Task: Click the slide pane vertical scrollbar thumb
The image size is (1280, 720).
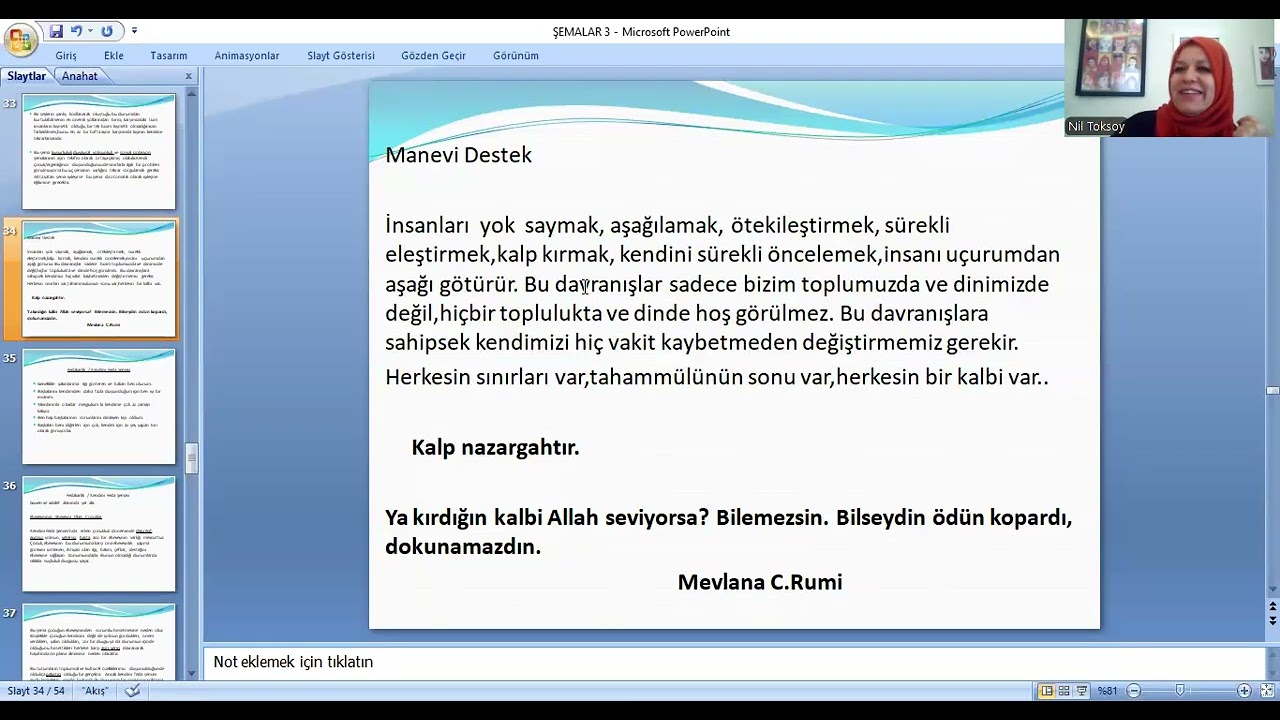Action: 1272,390
